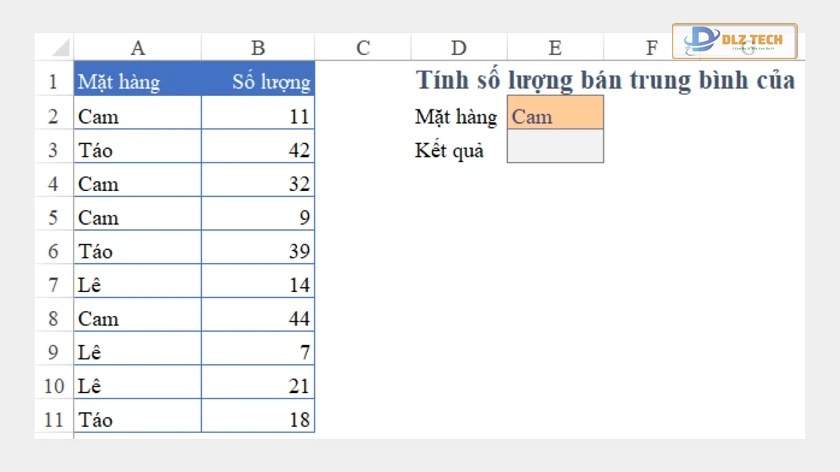Image resolution: width=840 pixels, height=472 pixels.
Task: Click the Select All corner triangle
Action: point(61,48)
